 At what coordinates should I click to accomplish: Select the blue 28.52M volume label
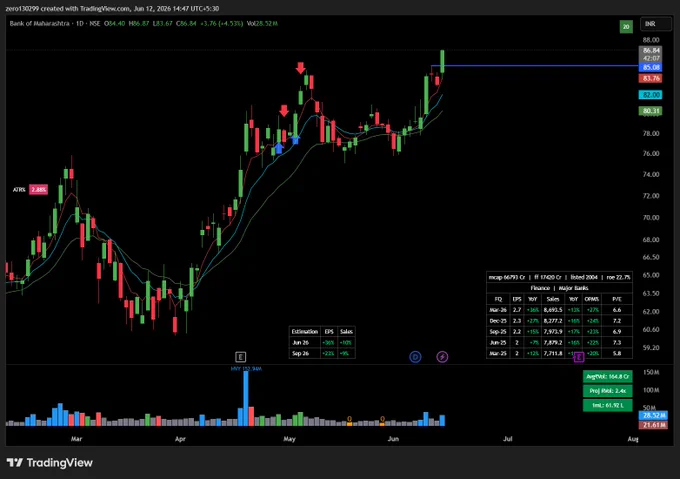pyautogui.click(x=654, y=415)
